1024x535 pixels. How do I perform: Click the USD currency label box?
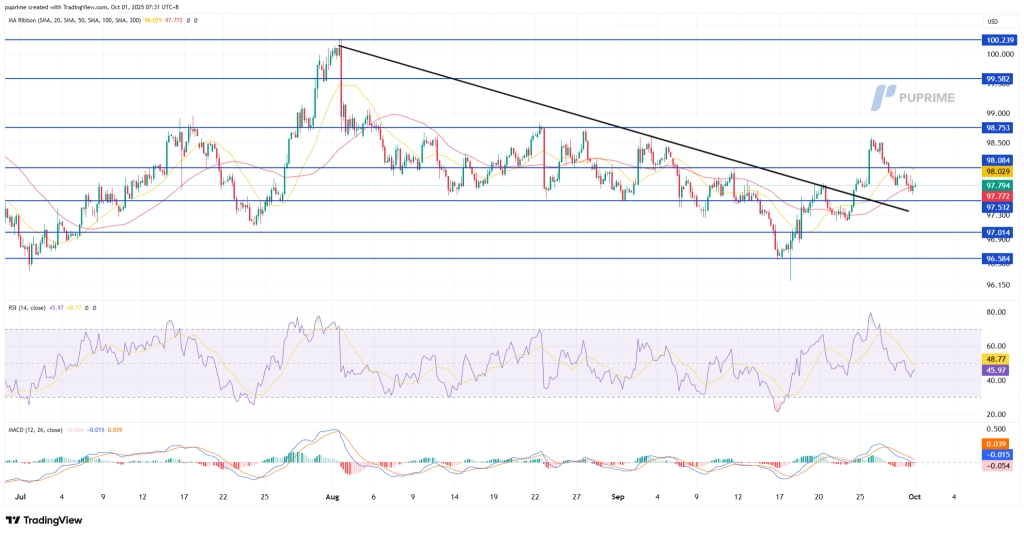992,21
